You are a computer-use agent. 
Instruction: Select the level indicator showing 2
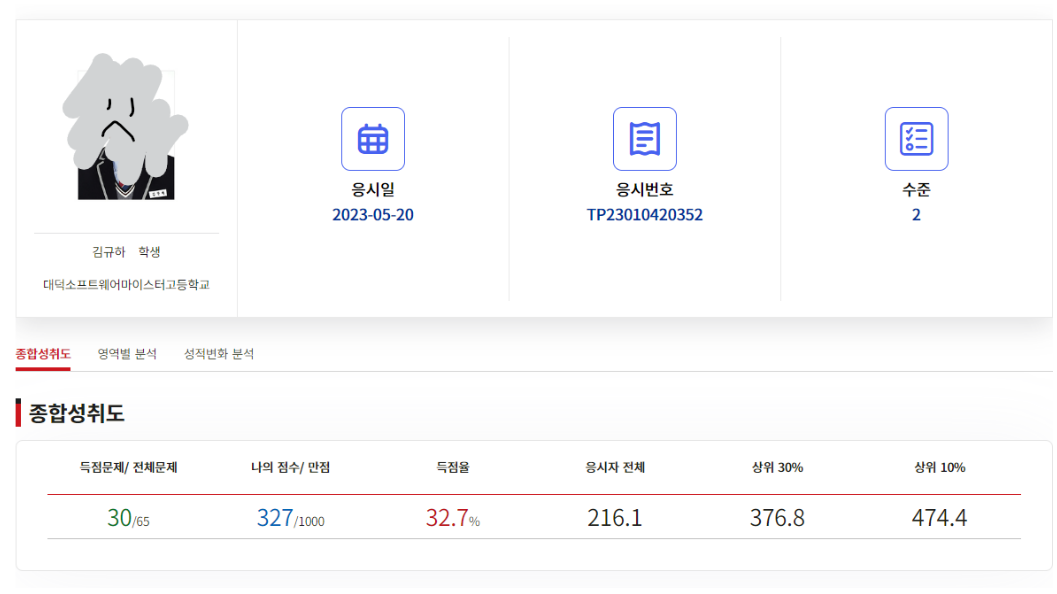click(x=917, y=214)
